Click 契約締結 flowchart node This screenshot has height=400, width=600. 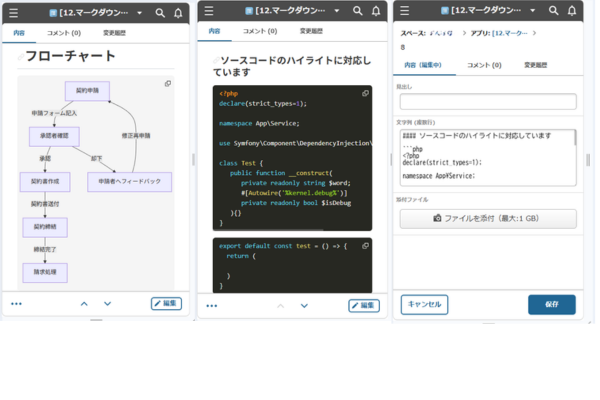pyautogui.click(x=45, y=227)
